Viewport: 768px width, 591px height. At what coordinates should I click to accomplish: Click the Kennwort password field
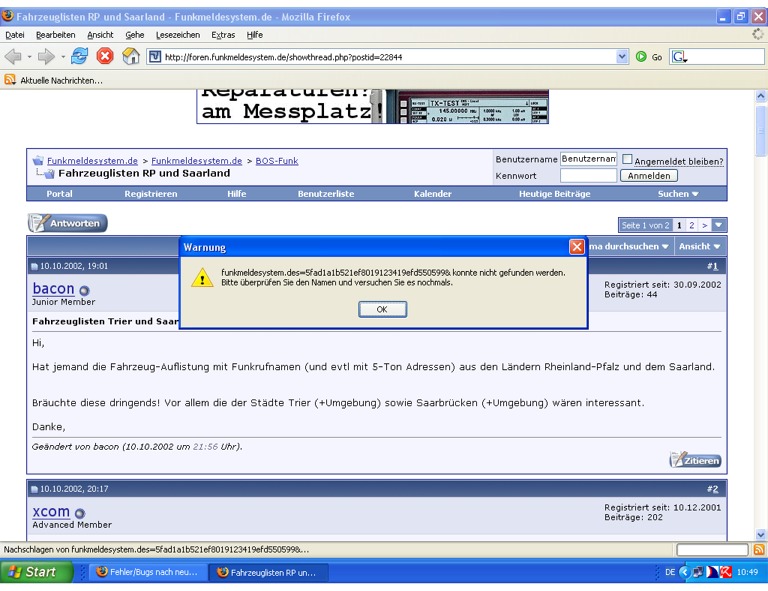[x=588, y=176]
